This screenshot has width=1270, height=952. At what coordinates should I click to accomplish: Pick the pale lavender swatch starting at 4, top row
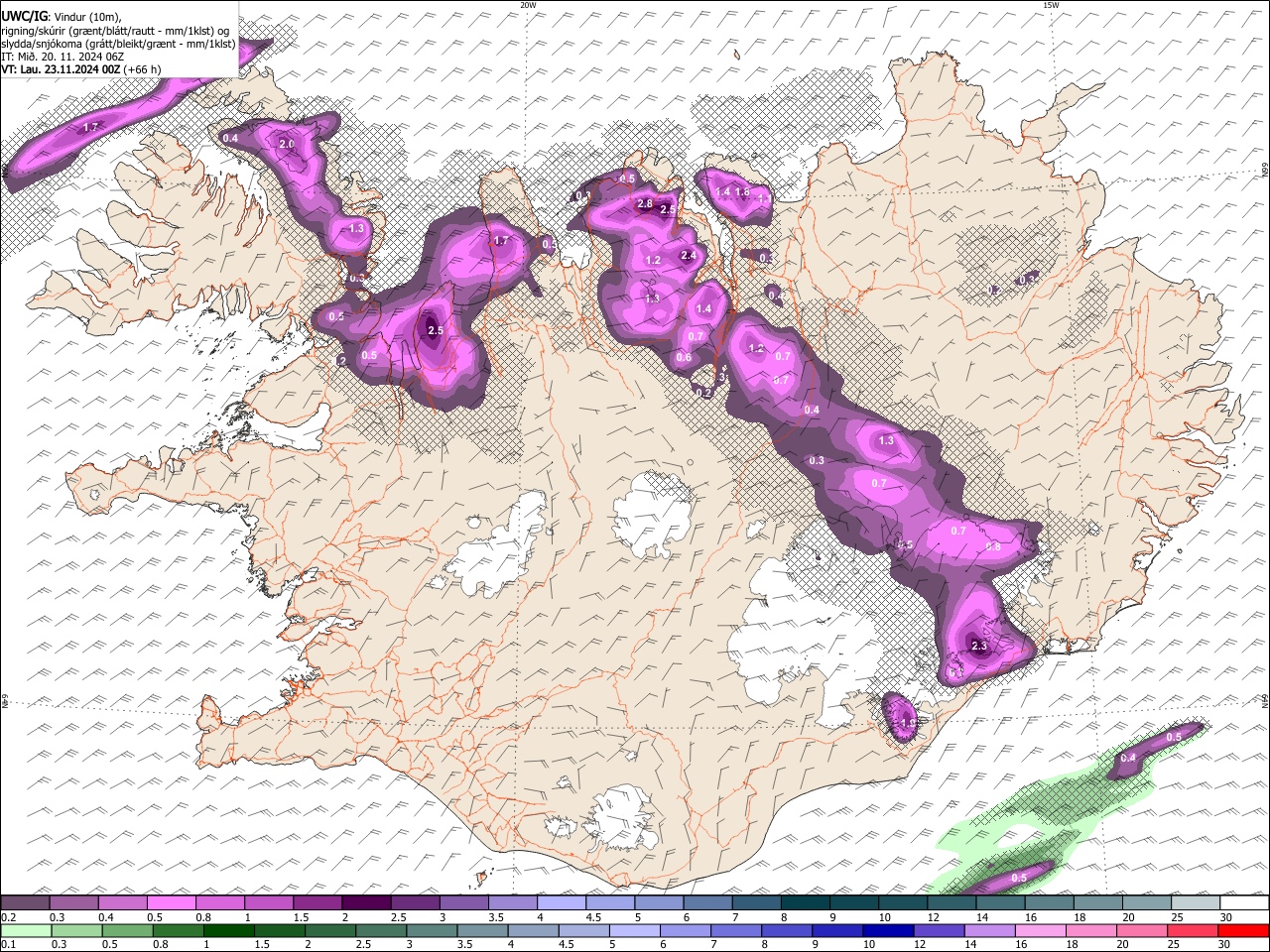pyautogui.click(x=562, y=903)
